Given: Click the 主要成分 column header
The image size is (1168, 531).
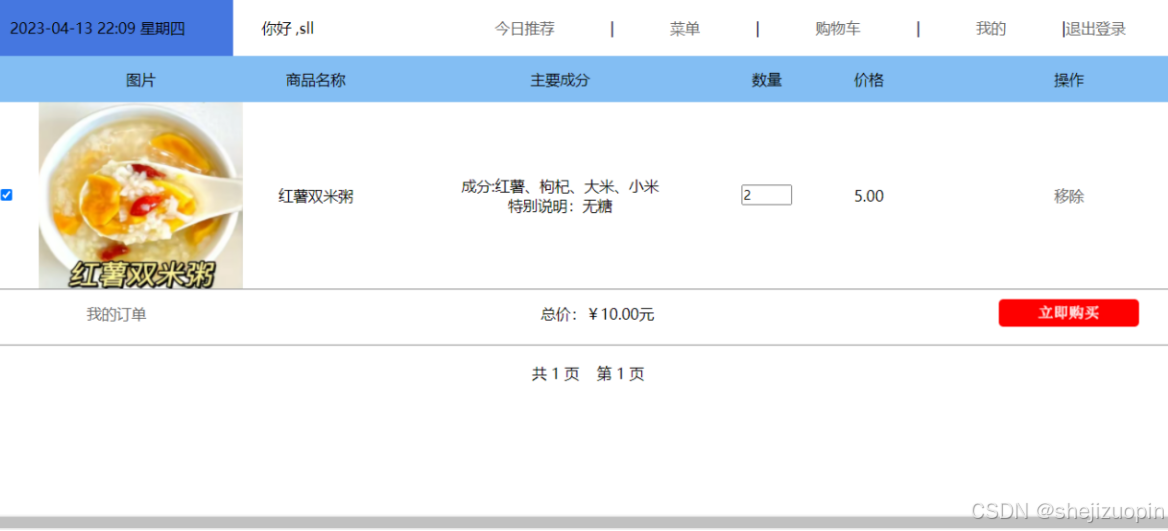Looking at the screenshot, I should coord(559,80).
